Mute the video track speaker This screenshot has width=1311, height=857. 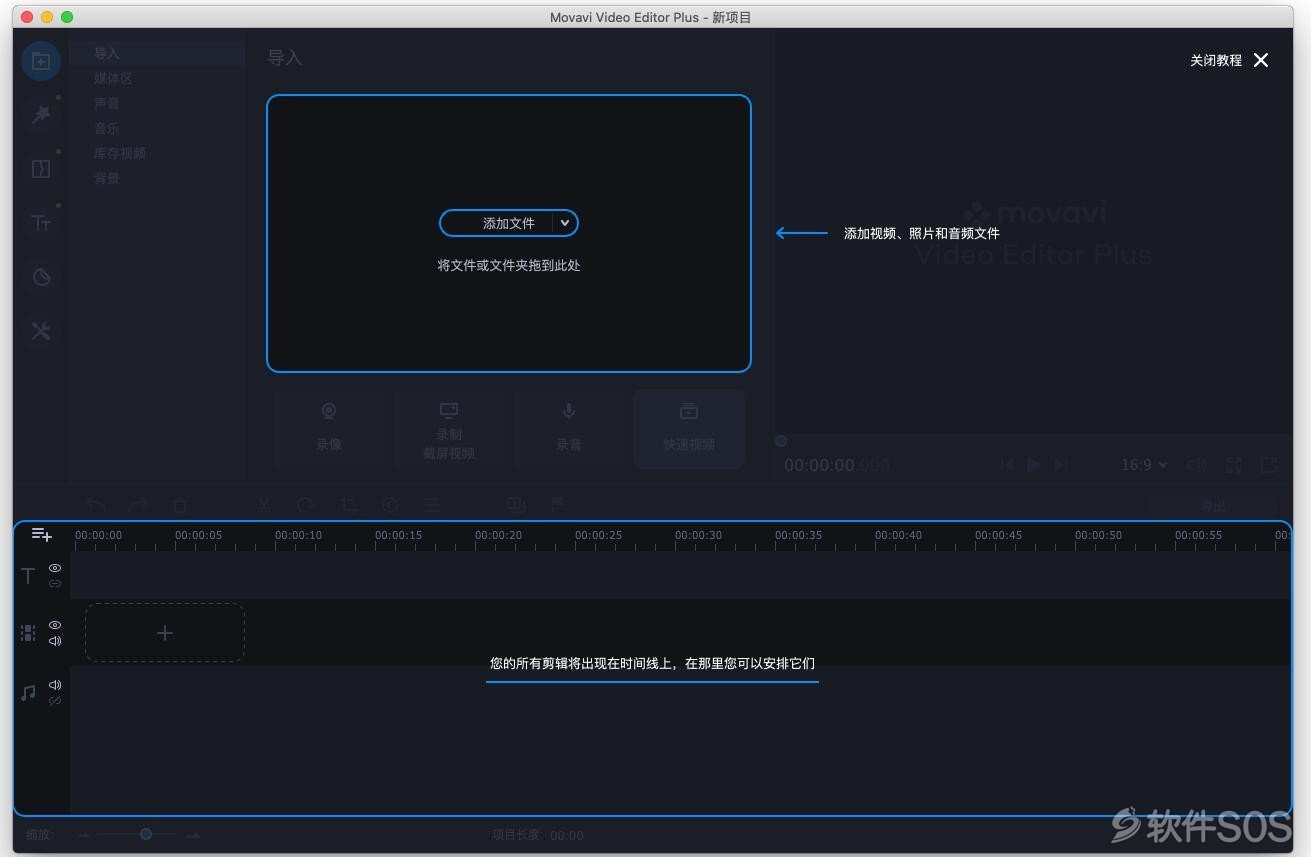coord(55,641)
